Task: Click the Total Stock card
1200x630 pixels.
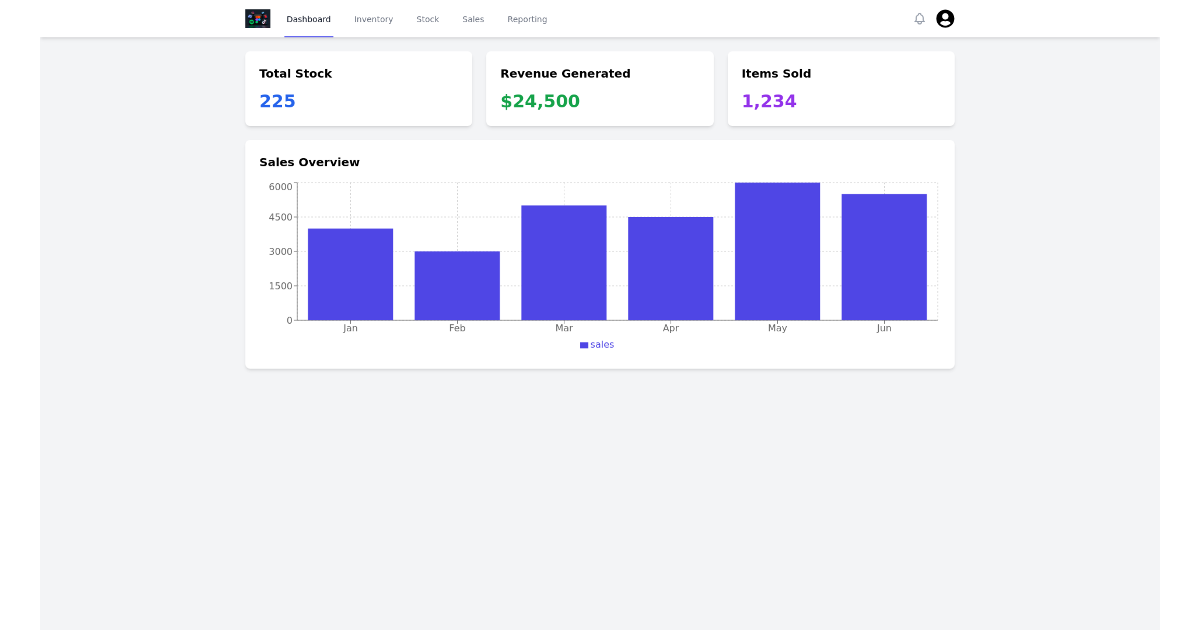Action: 358,88
